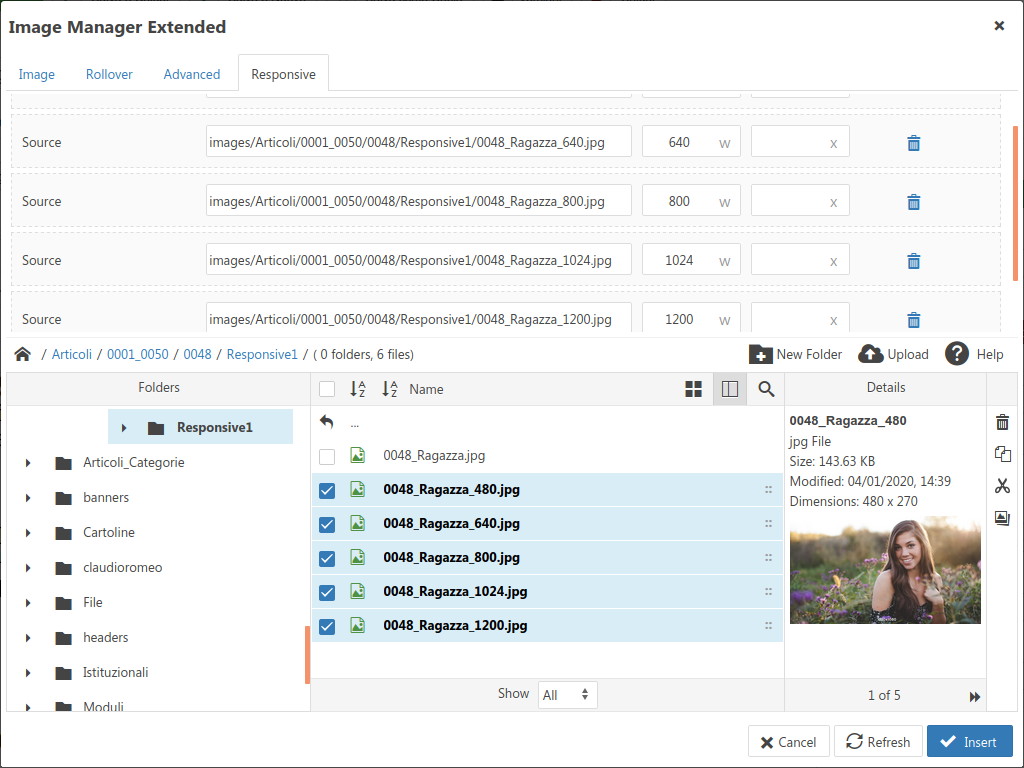
Task: Expand the Cartoline folder
Action: coord(28,533)
